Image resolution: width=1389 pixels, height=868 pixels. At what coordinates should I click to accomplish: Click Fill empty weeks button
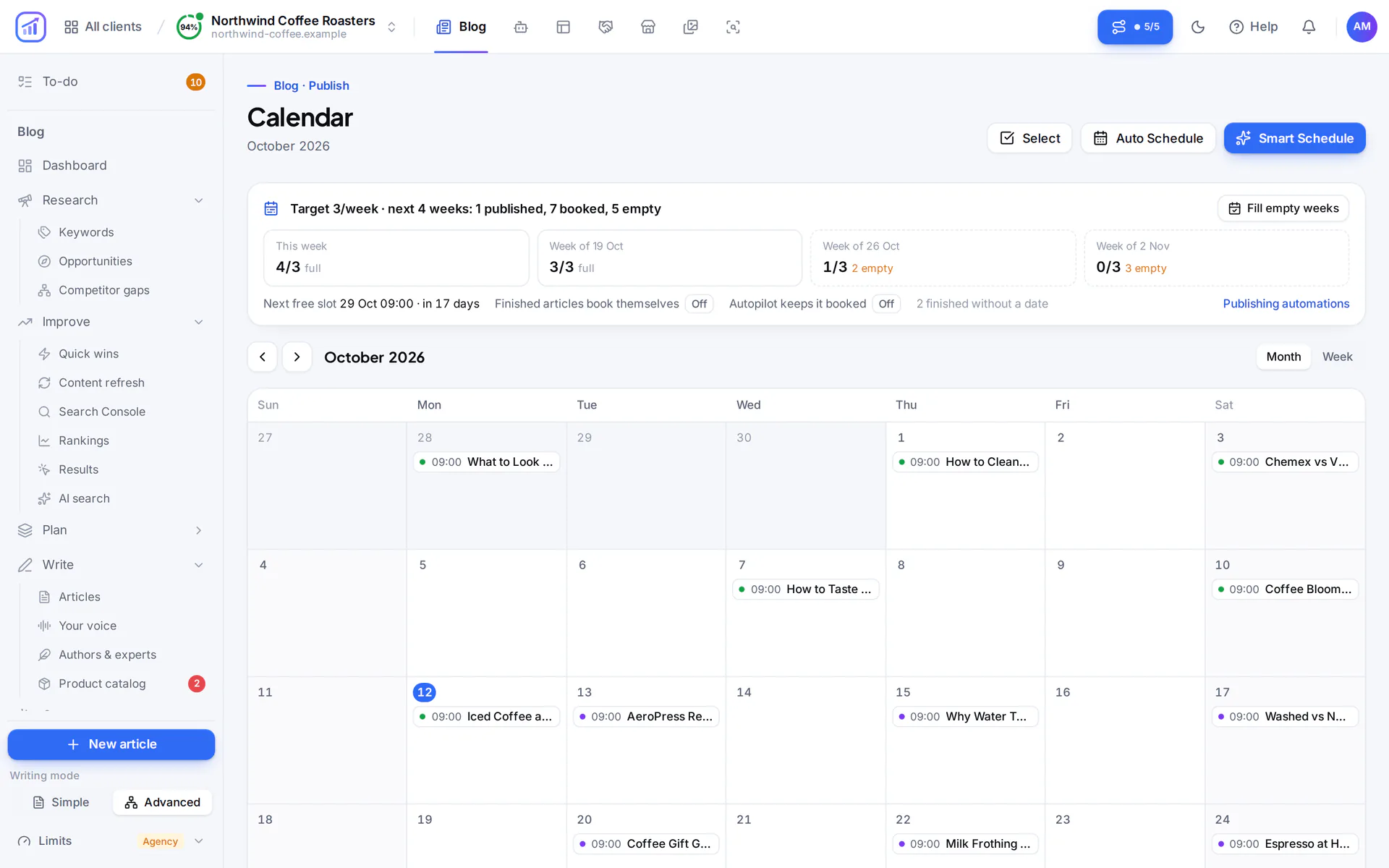pos(1283,208)
